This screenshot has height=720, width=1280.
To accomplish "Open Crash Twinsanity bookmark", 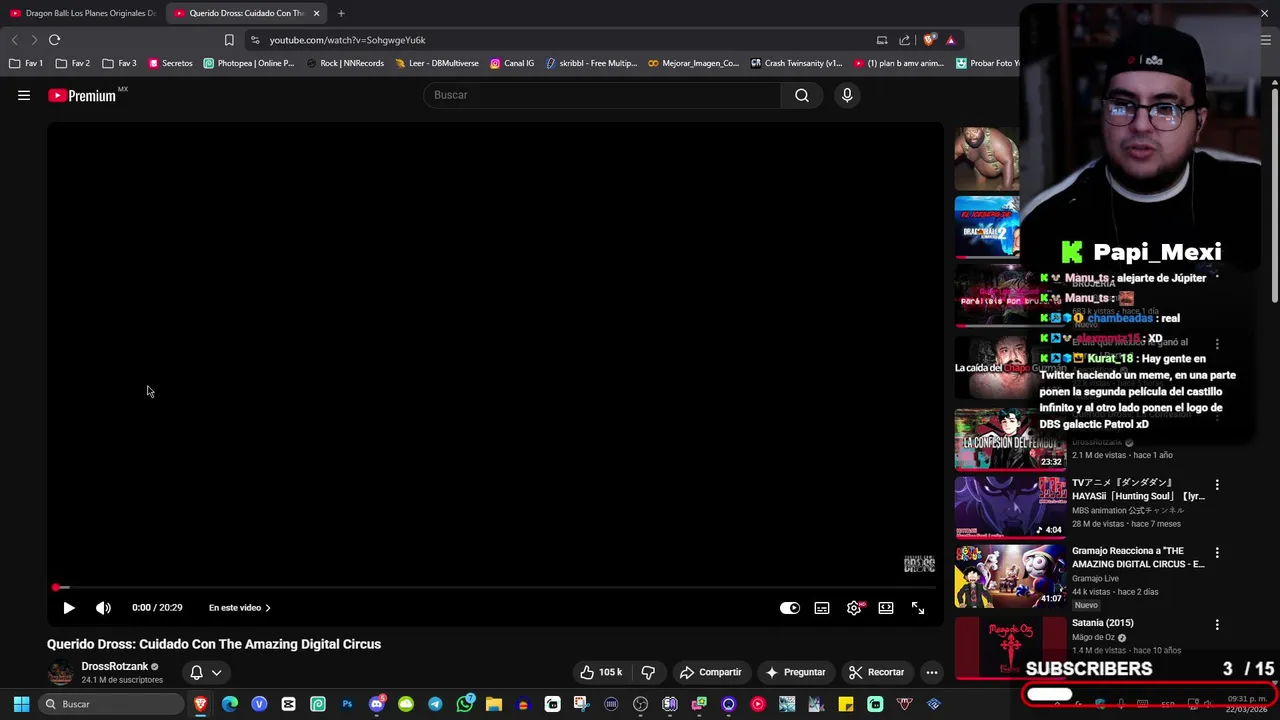I will [x=797, y=63].
